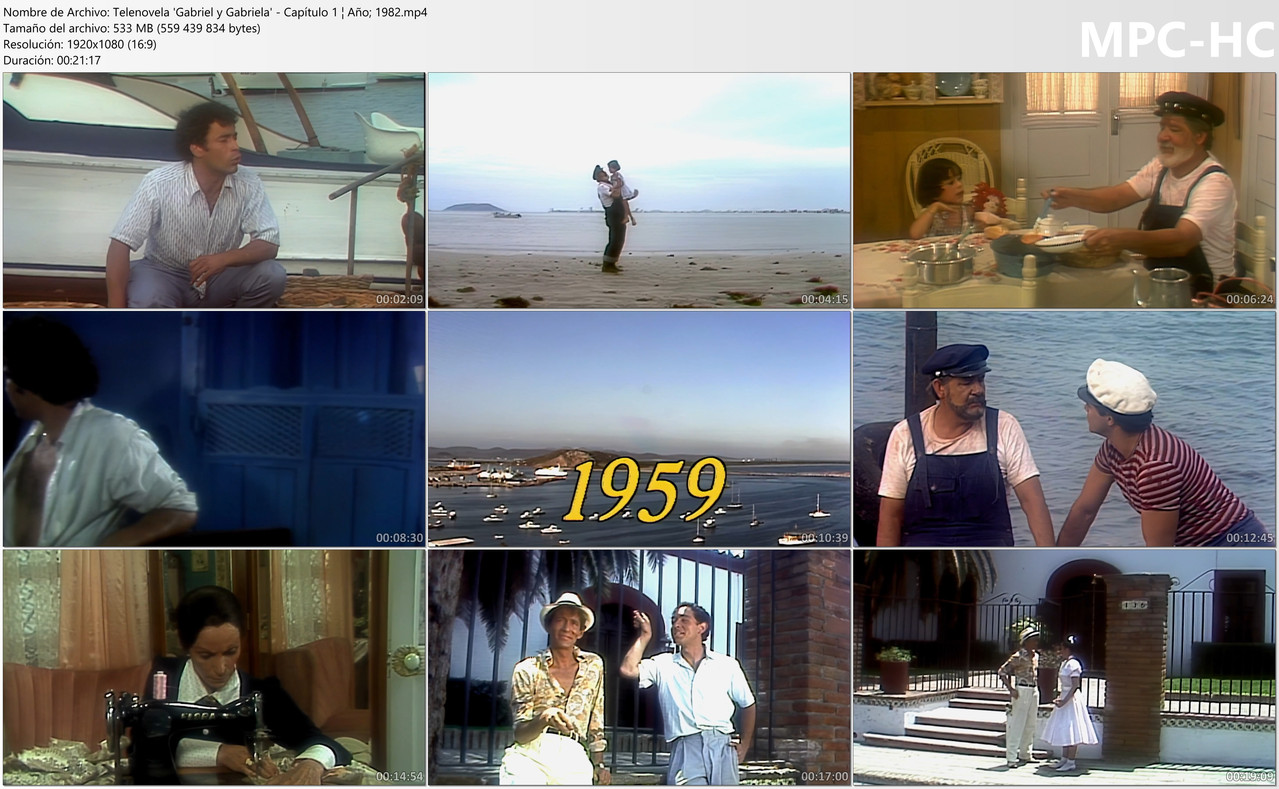This screenshot has height=789, width=1279.
Task: Click the timestamp 00:02:09
Action: pyautogui.click(x=399, y=299)
